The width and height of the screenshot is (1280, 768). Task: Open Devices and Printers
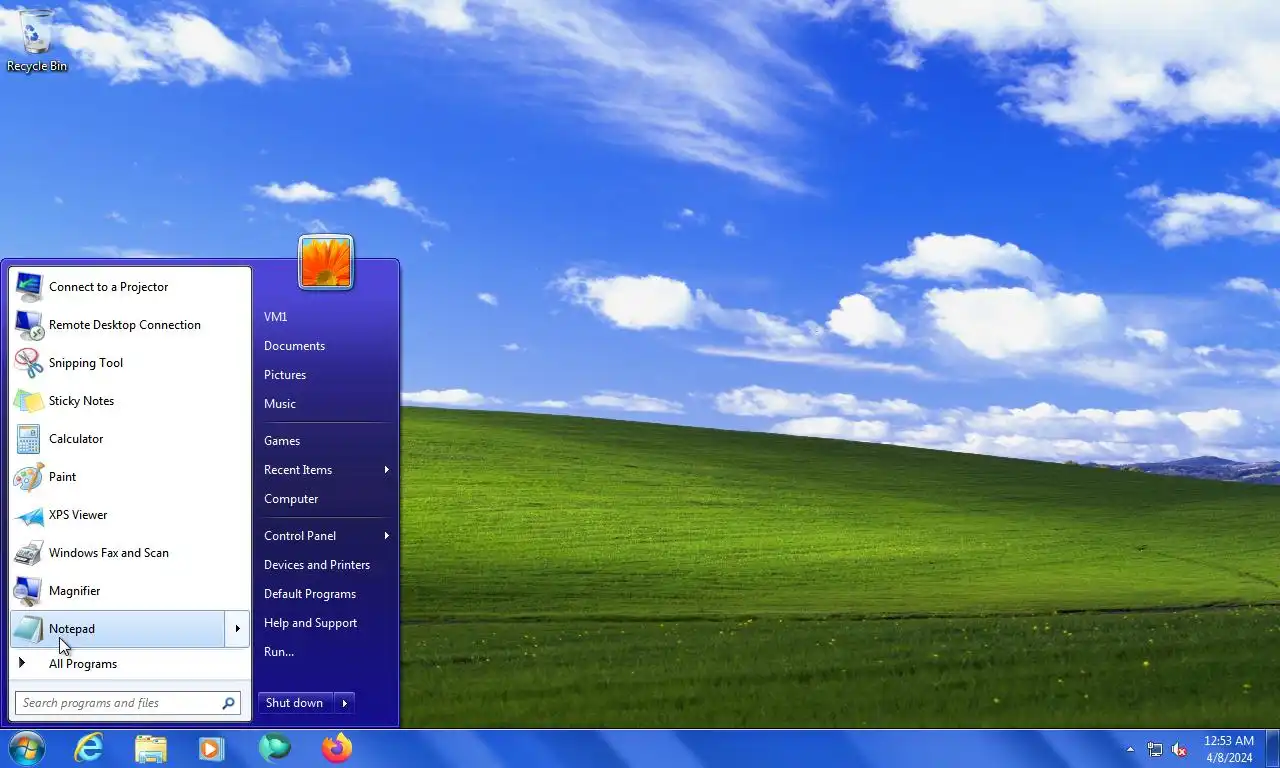pyautogui.click(x=317, y=565)
